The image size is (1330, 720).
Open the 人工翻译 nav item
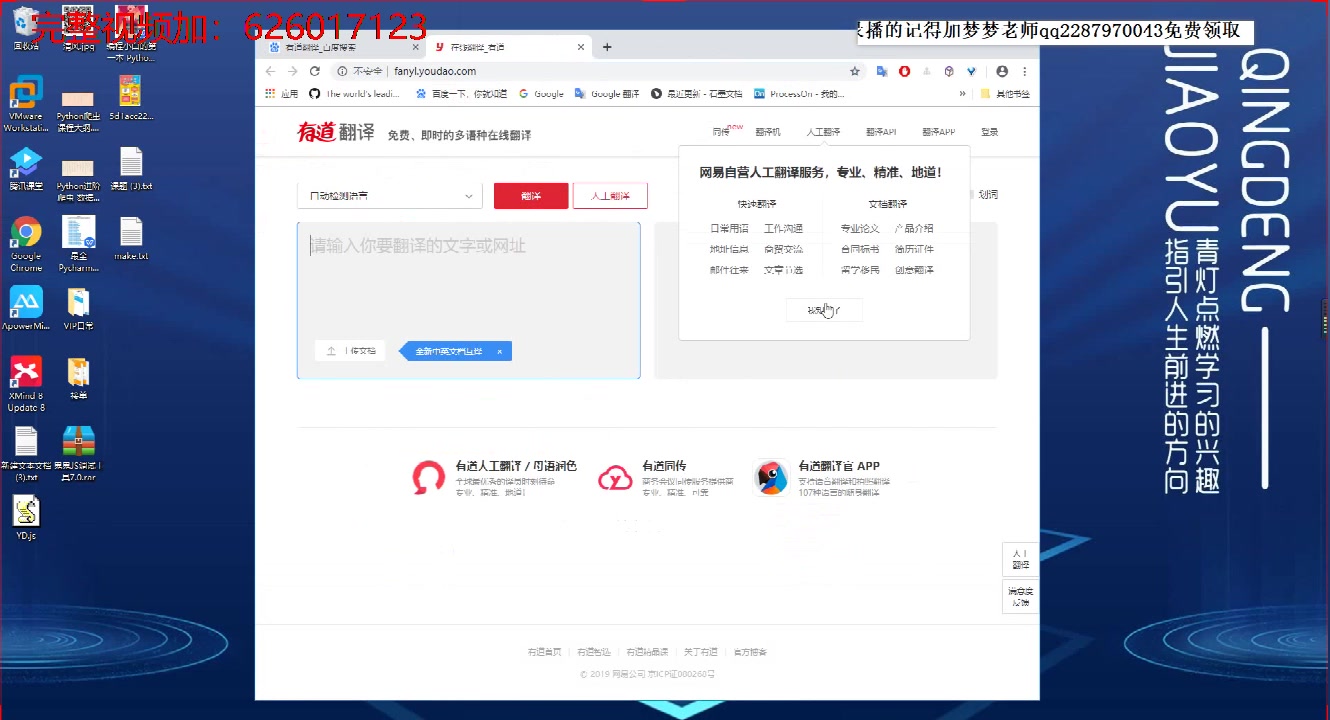[x=824, y=132]
